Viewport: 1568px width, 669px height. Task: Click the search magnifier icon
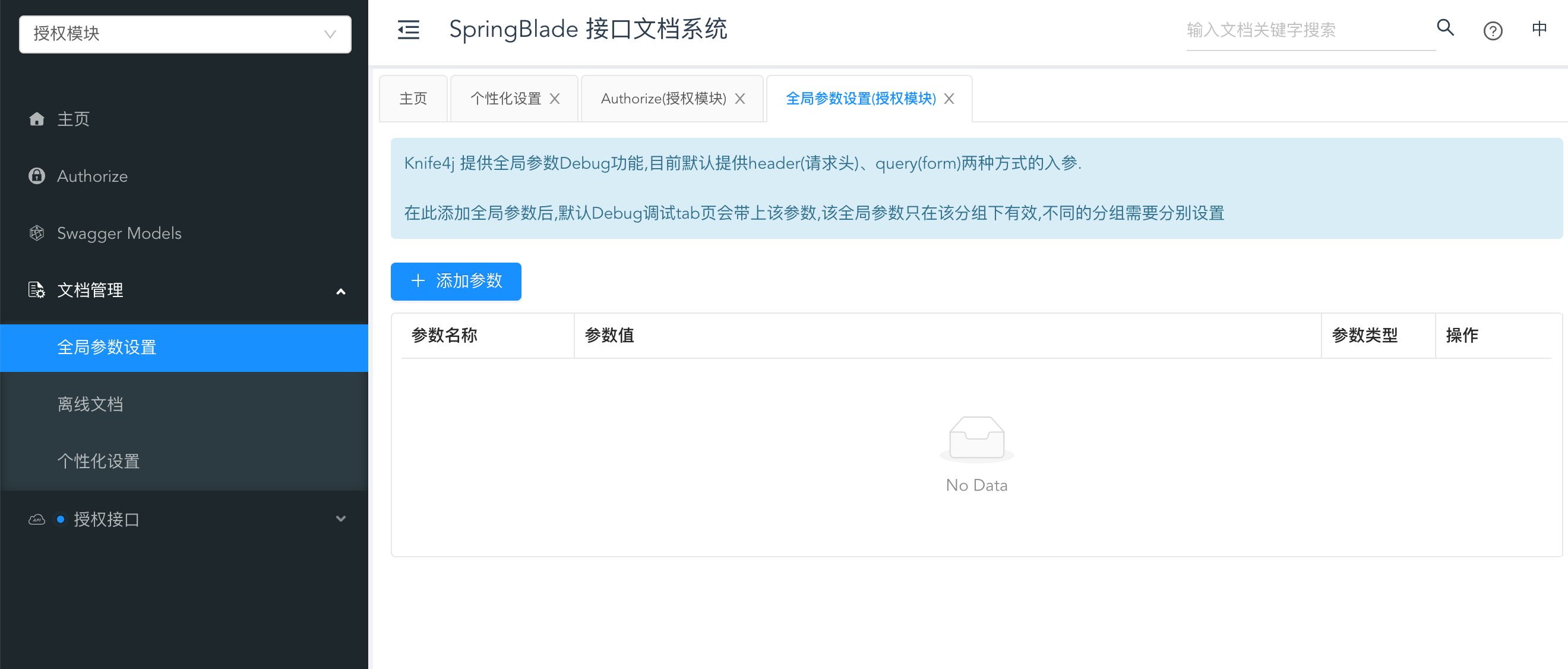pyautogui.click(x=1445, y=27)
